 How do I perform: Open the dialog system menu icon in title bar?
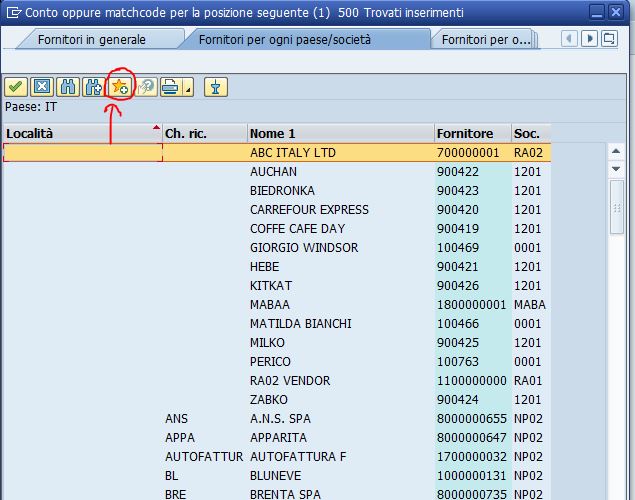14,13
